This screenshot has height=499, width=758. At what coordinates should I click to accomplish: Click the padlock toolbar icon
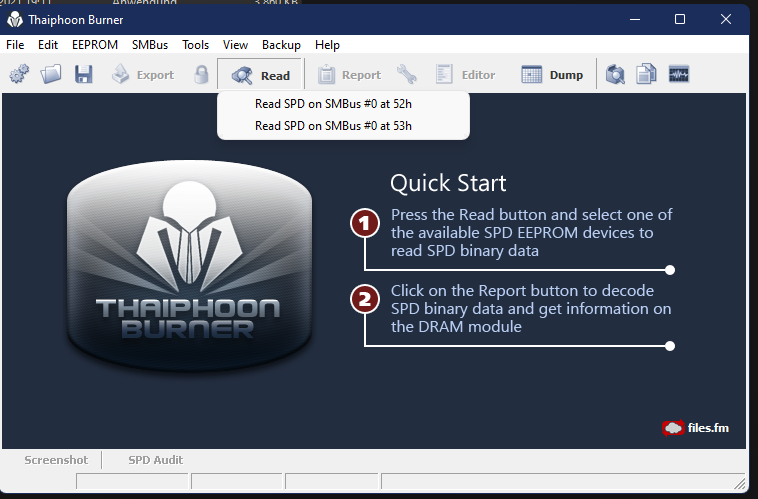point(202,74)
